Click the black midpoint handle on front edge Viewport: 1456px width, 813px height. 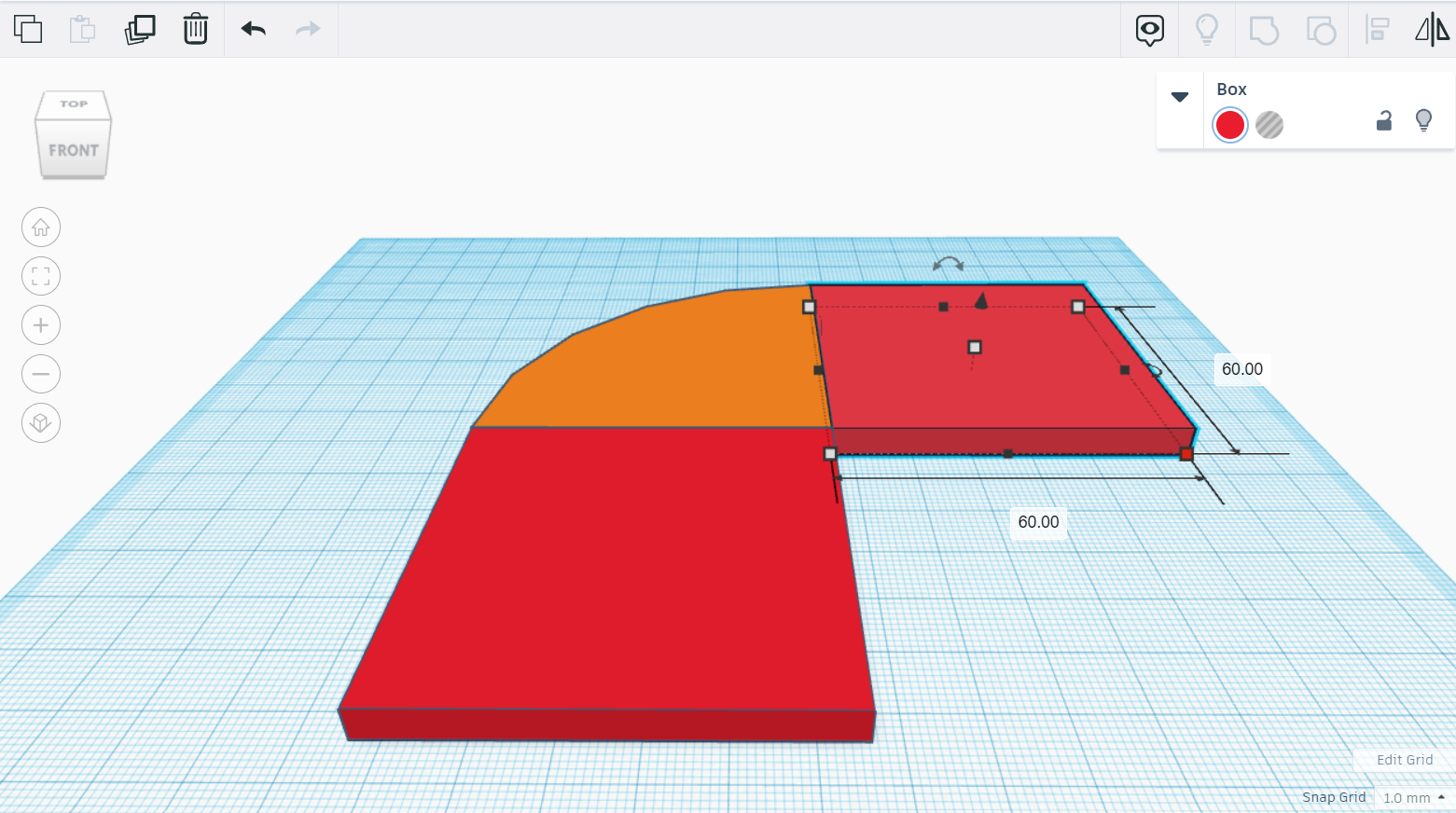pos(1008,454)
